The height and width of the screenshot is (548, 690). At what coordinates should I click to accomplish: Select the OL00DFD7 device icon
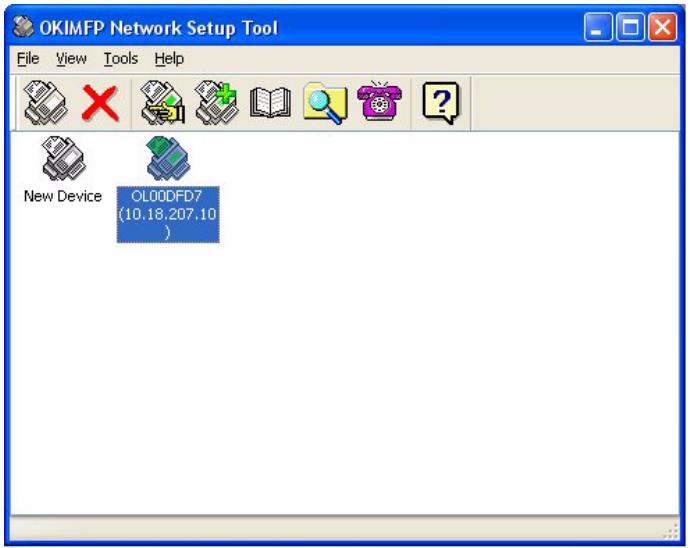tap(168, 158)
